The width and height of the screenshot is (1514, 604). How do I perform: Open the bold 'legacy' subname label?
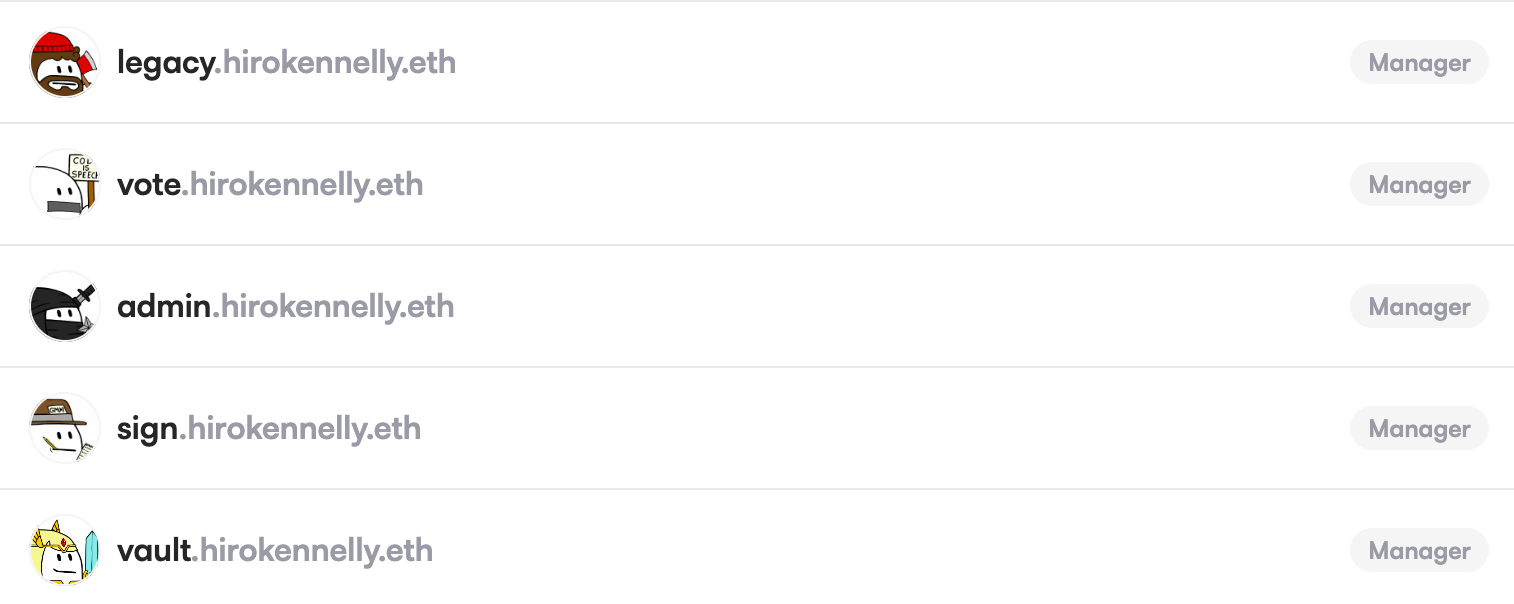tap(165, 64)
